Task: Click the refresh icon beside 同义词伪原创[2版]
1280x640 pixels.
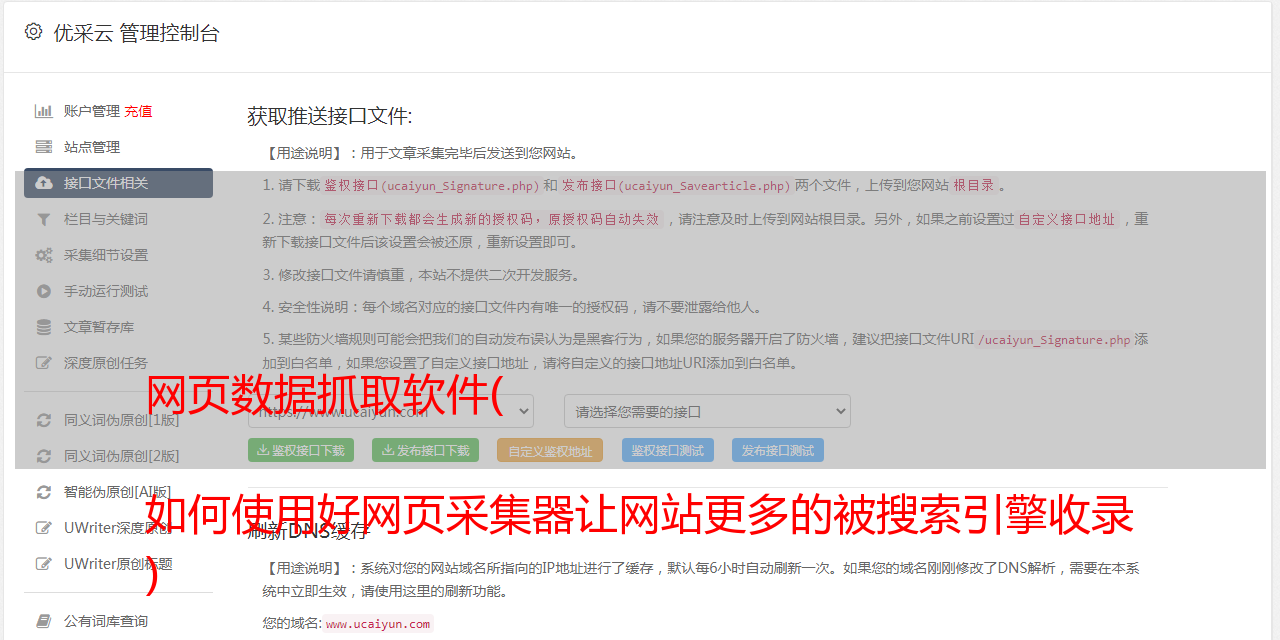Action: coord(44,456)
